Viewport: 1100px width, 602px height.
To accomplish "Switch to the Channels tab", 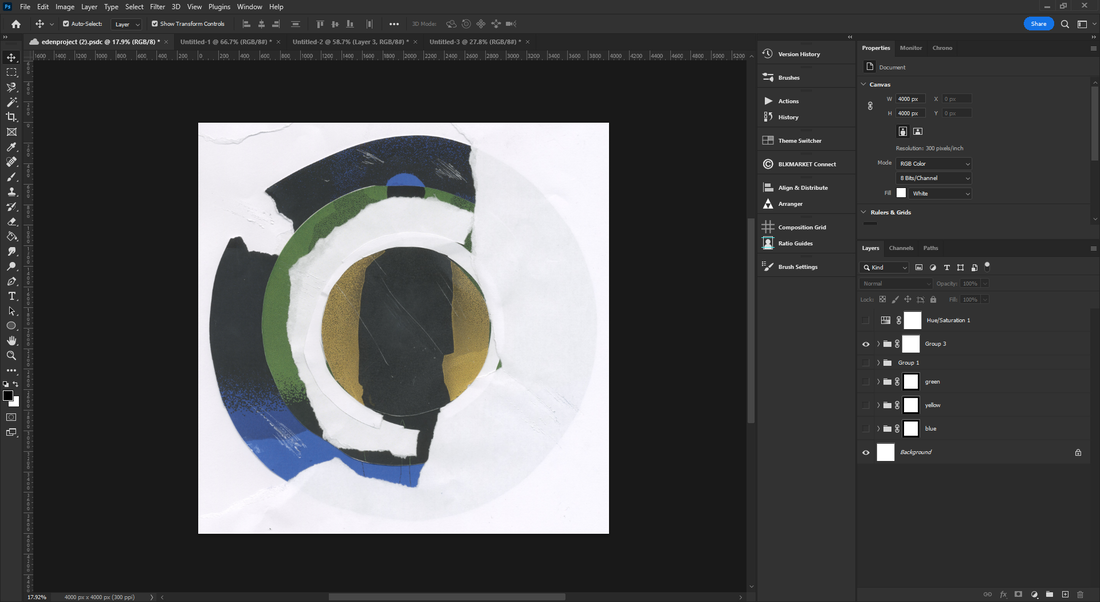I will pyautogui.click(x=901, y=248).
